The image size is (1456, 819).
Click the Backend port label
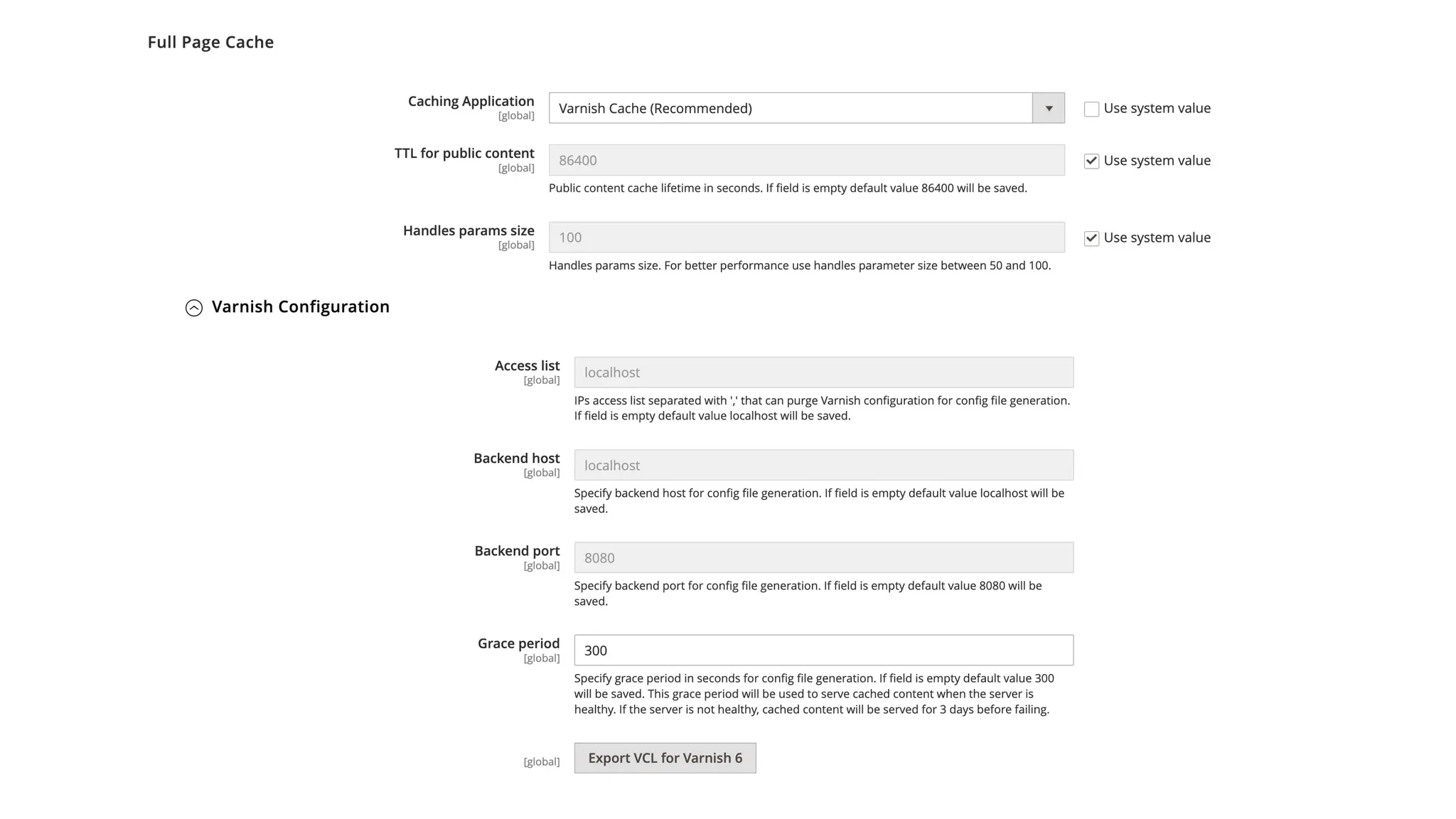pyautogui.click(x=517, y=551)
